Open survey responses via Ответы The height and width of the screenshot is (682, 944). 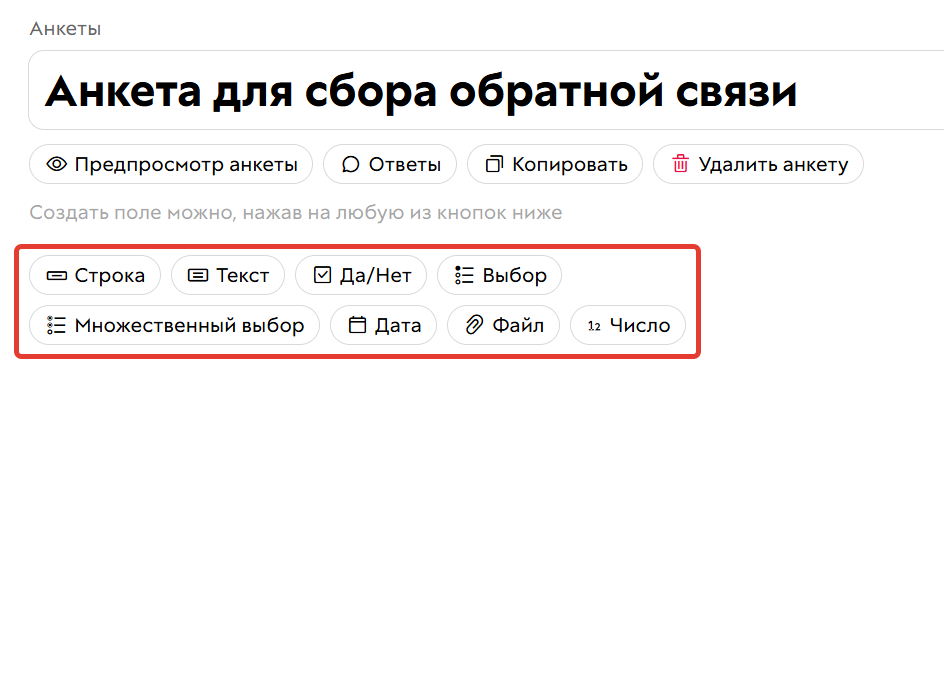(390, 164)
